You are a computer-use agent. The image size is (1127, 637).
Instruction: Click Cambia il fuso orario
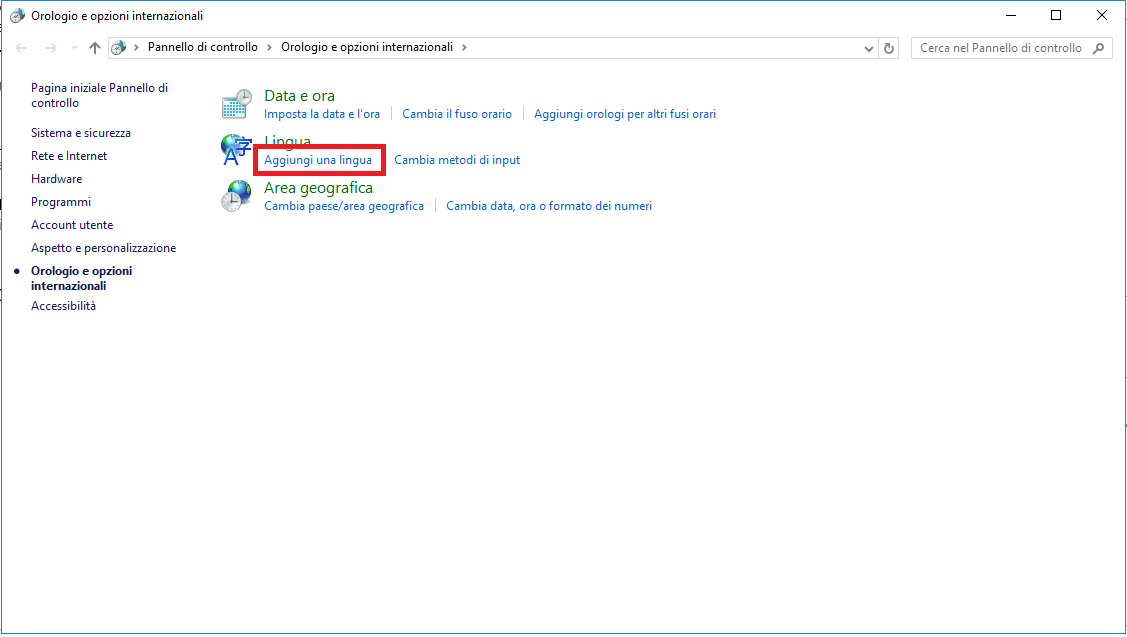[456, 114]
